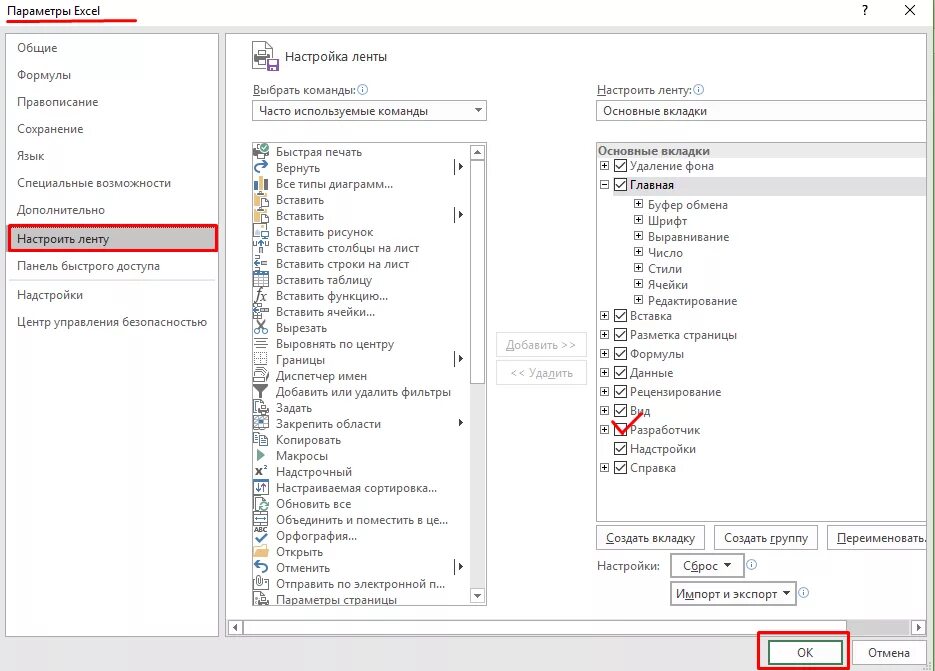This screenshot has height=671, width=935.
Task: Click the dialog help question mark
Action: point(865,10)
